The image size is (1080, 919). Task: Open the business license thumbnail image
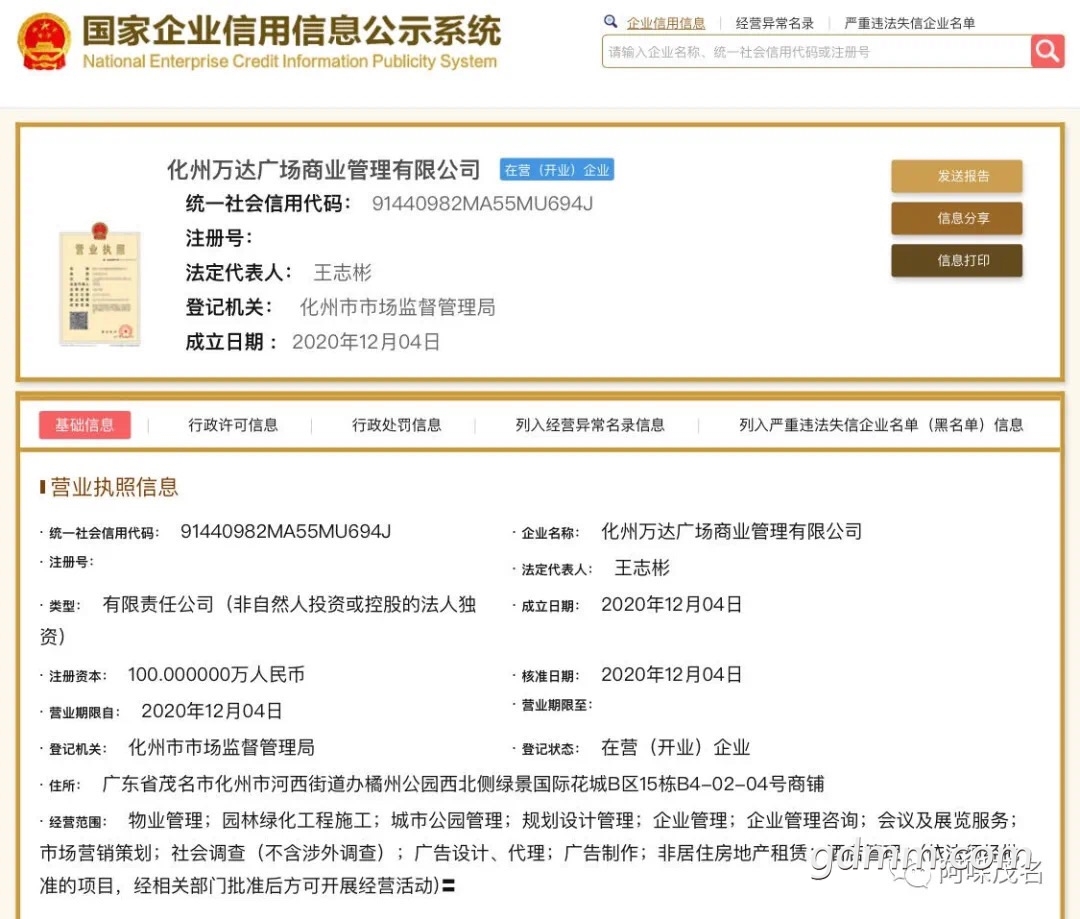[x=100, y=284]
